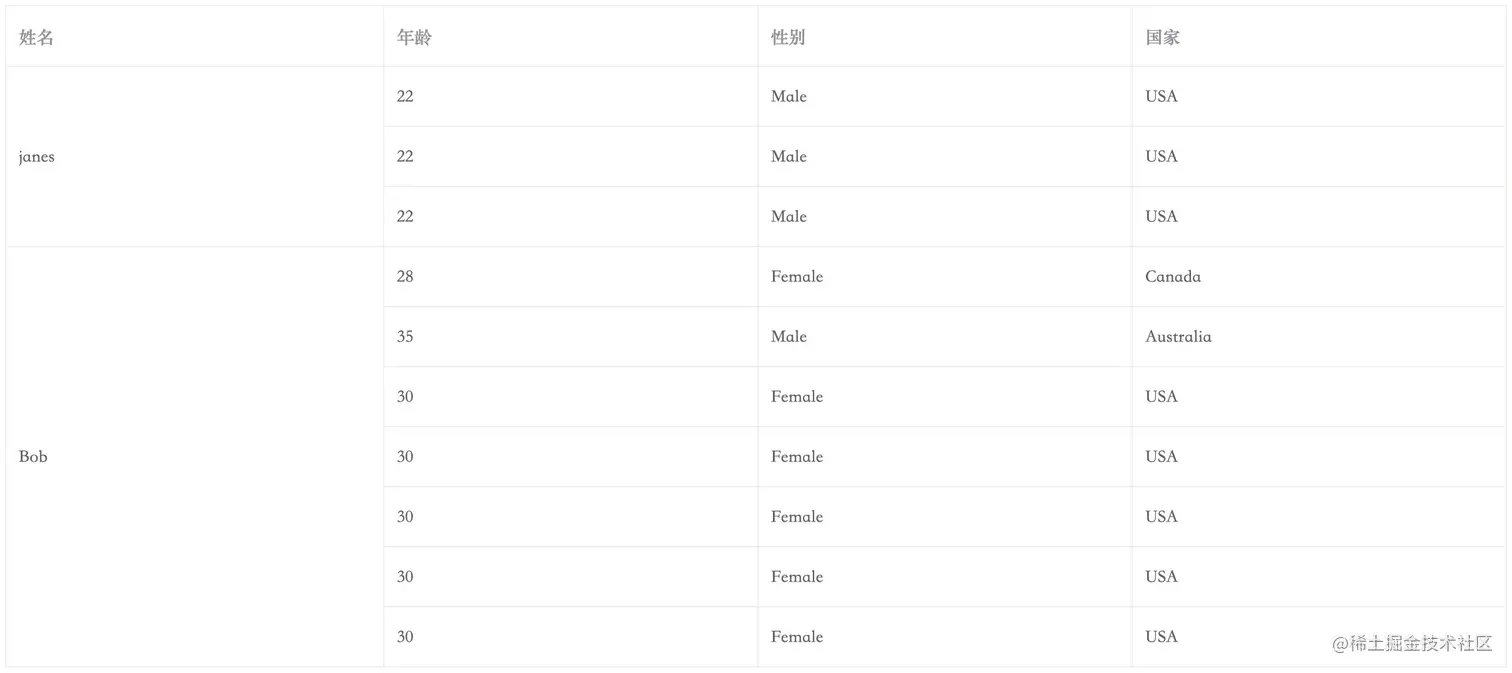
Task: Click the 性别 column header
Action: [945, 37]
